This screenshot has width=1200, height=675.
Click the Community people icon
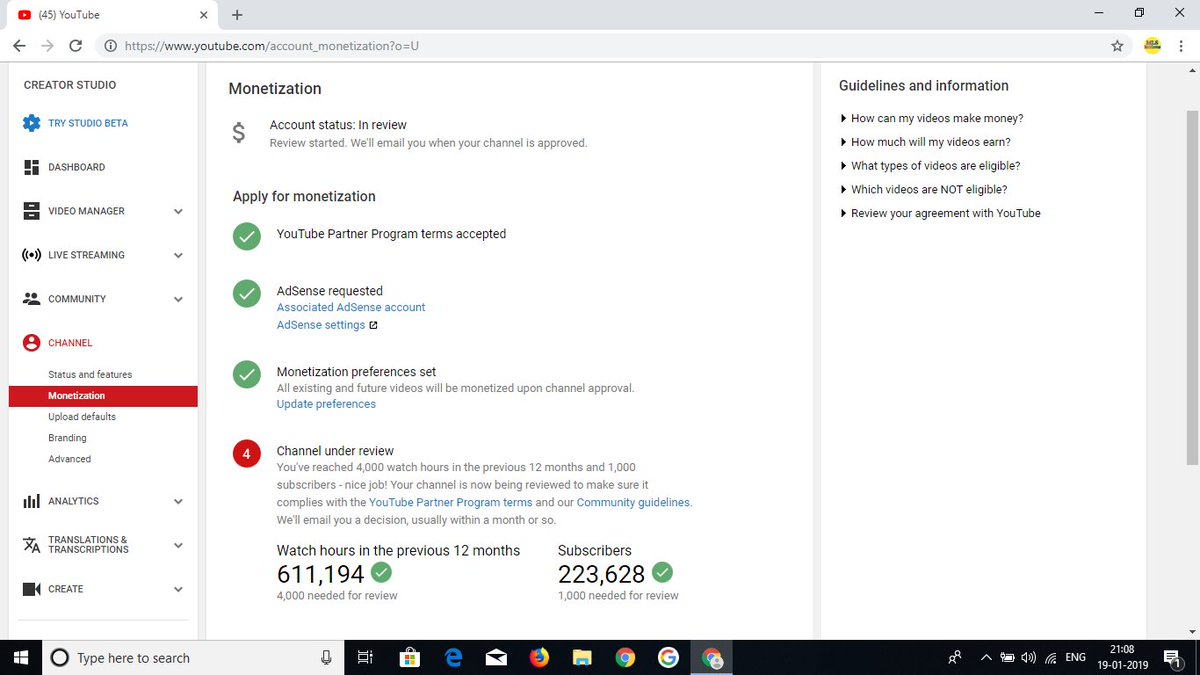31,299
